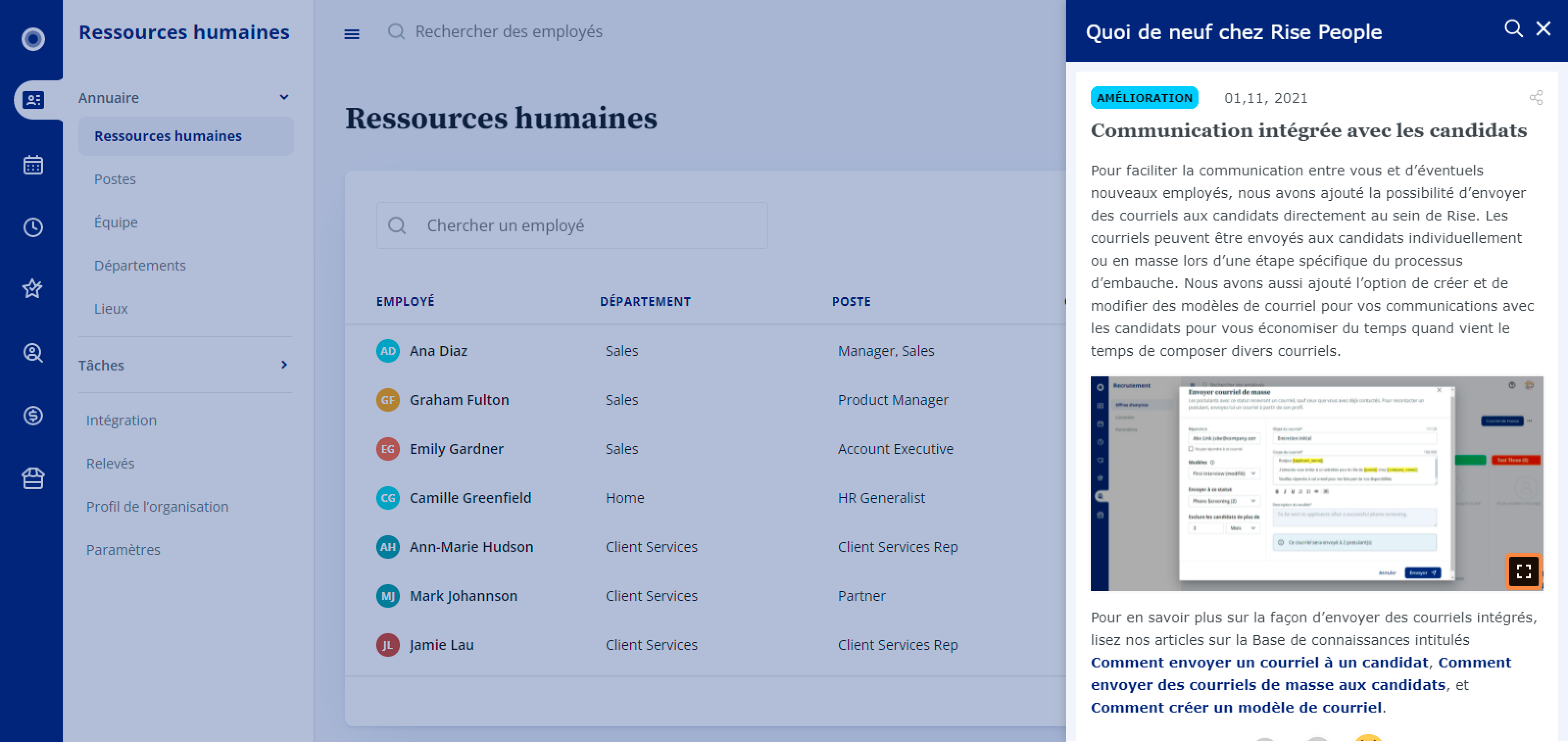
Task: Click the Partner position cell
Action: coord(861,596)
